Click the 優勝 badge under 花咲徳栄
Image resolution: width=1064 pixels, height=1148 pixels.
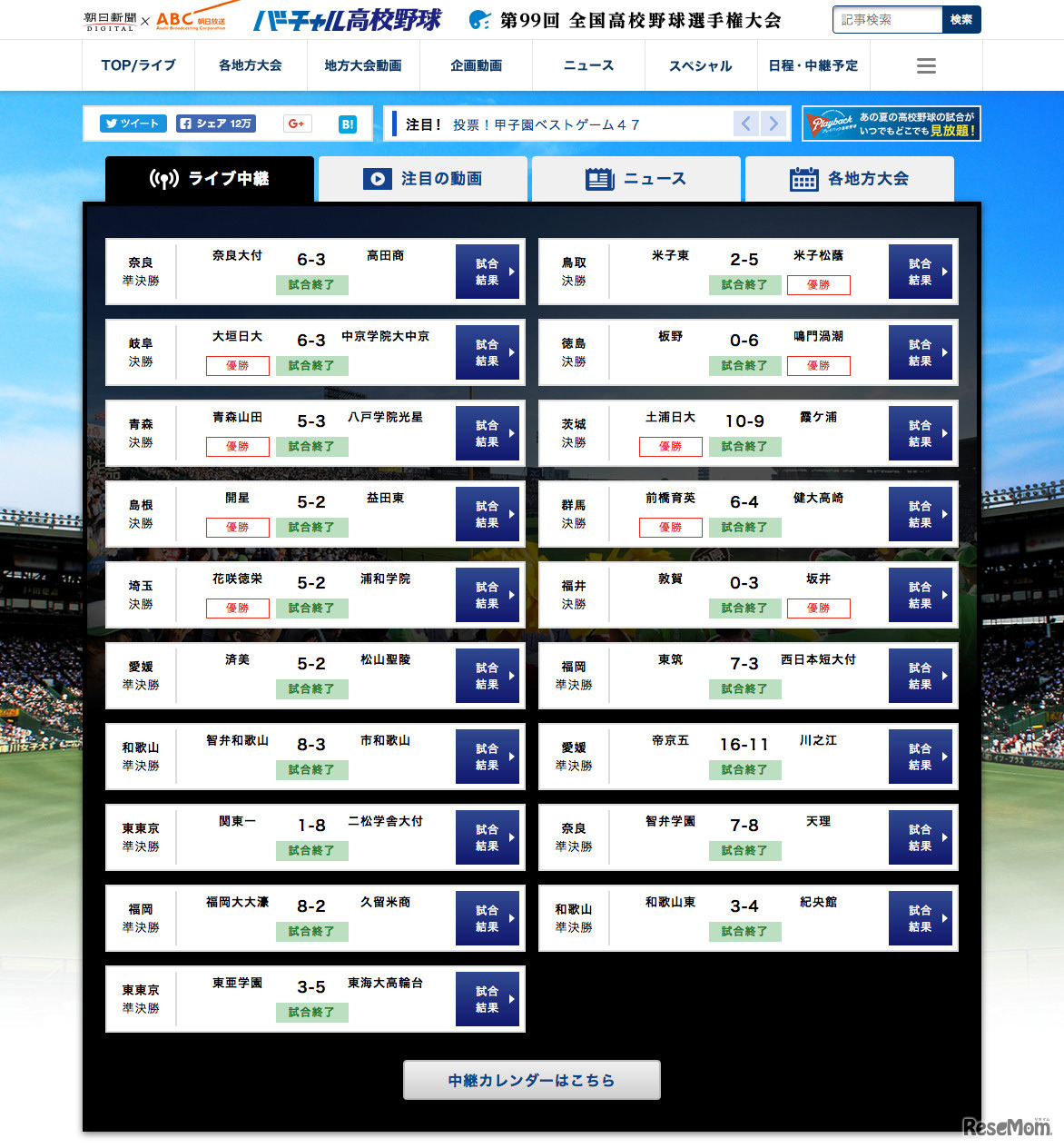point(238,608)
